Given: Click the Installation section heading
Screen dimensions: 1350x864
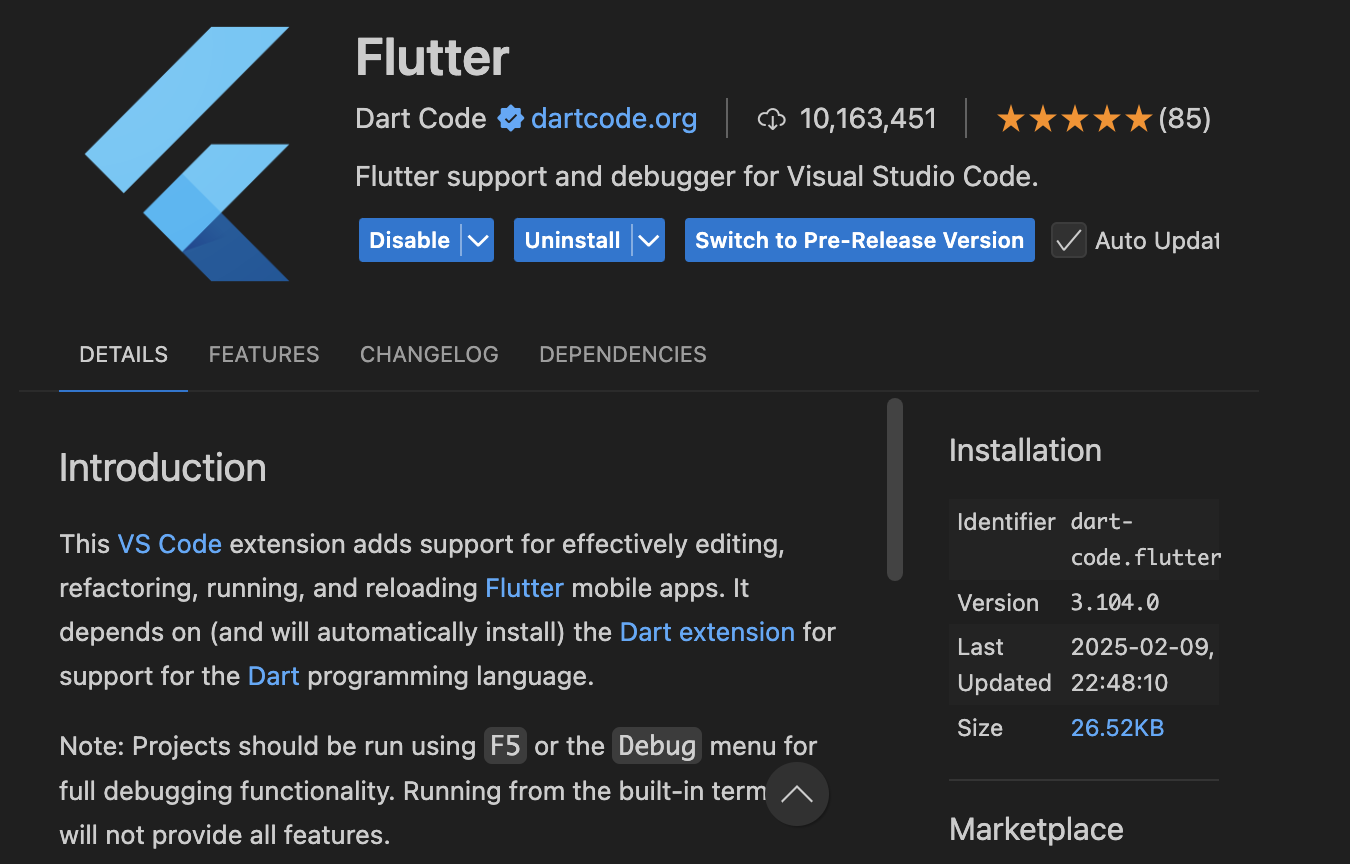Looking at the screenshot, I should click(1025, 451).
